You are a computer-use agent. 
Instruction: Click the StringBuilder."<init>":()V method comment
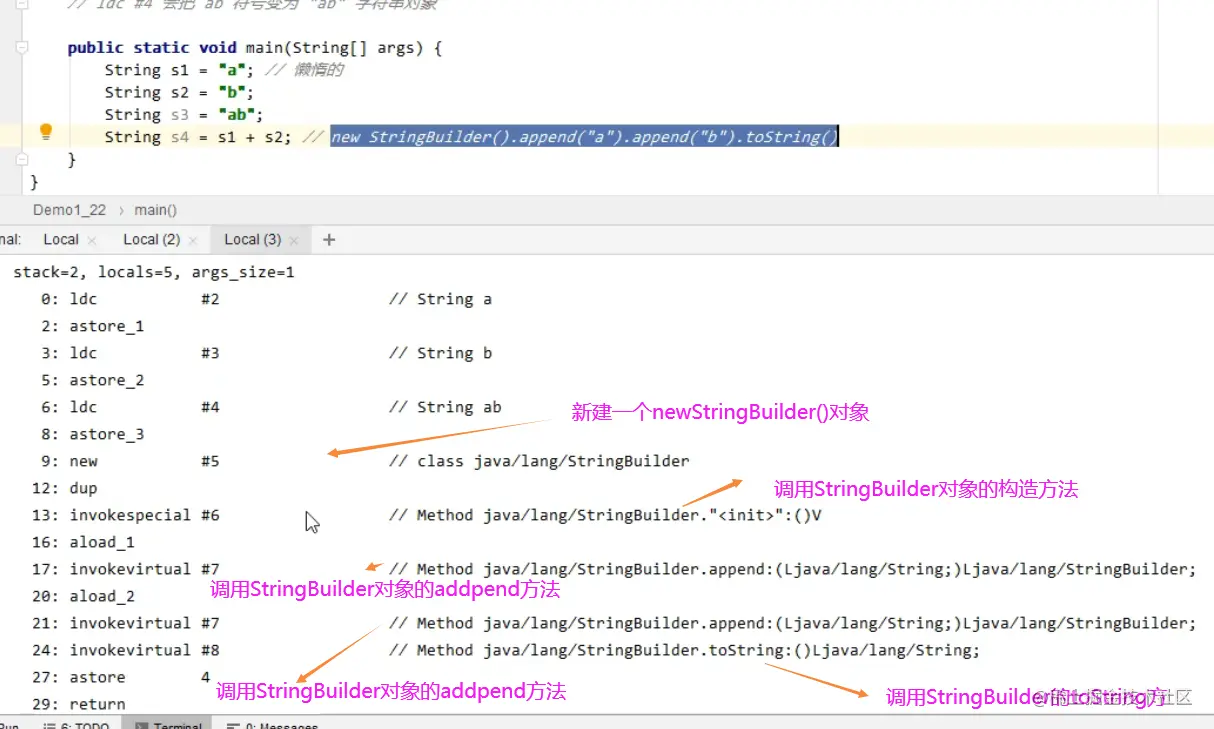click(x=604, y=515)
